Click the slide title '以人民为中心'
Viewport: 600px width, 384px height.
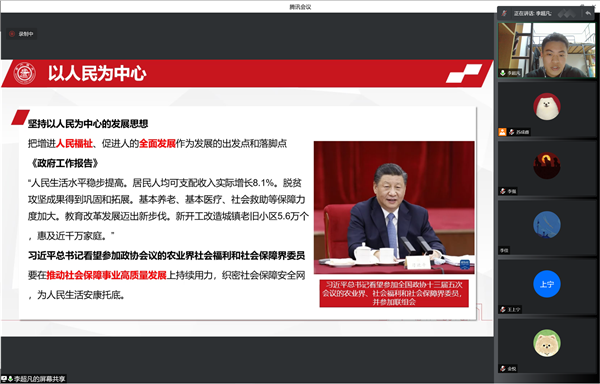click(97, 73)
